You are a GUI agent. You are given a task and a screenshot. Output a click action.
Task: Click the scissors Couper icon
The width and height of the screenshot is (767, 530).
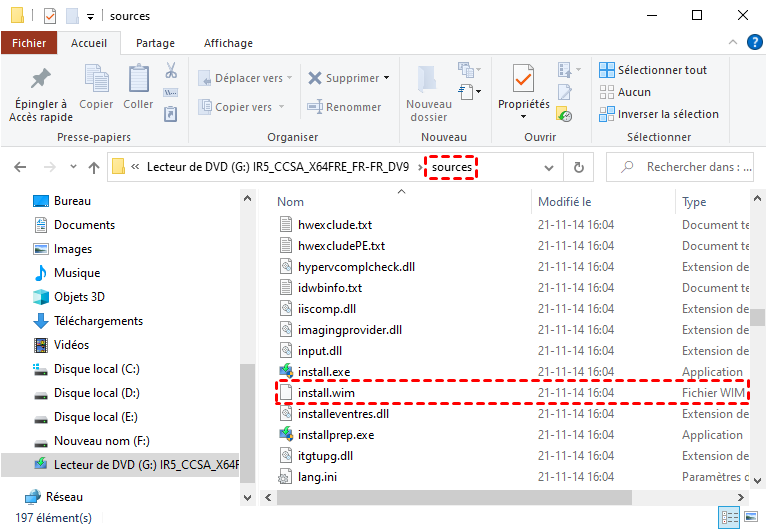pos(171,70)
